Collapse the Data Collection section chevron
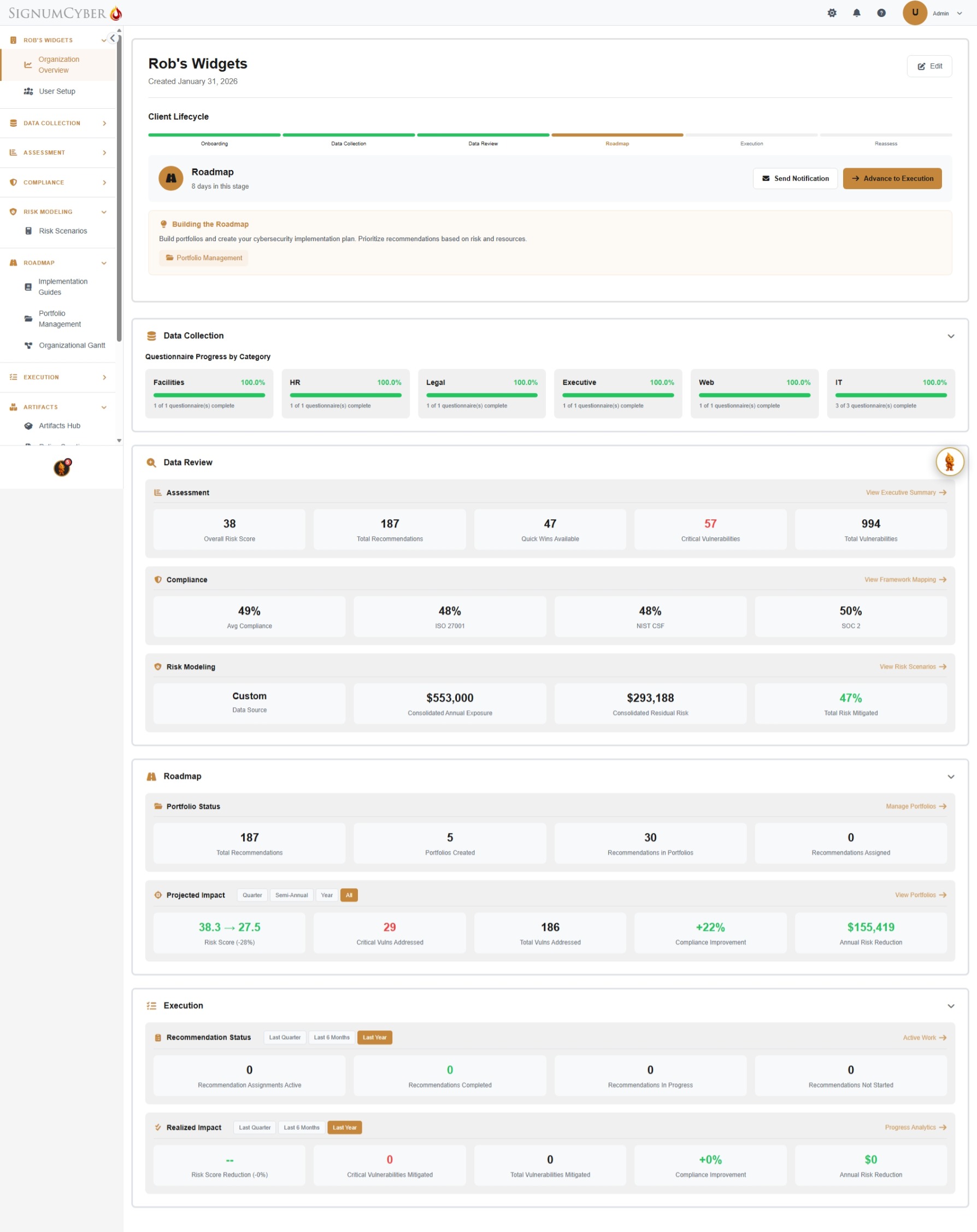The height and width of the screenshot is (1232, 977). [951, 336]
